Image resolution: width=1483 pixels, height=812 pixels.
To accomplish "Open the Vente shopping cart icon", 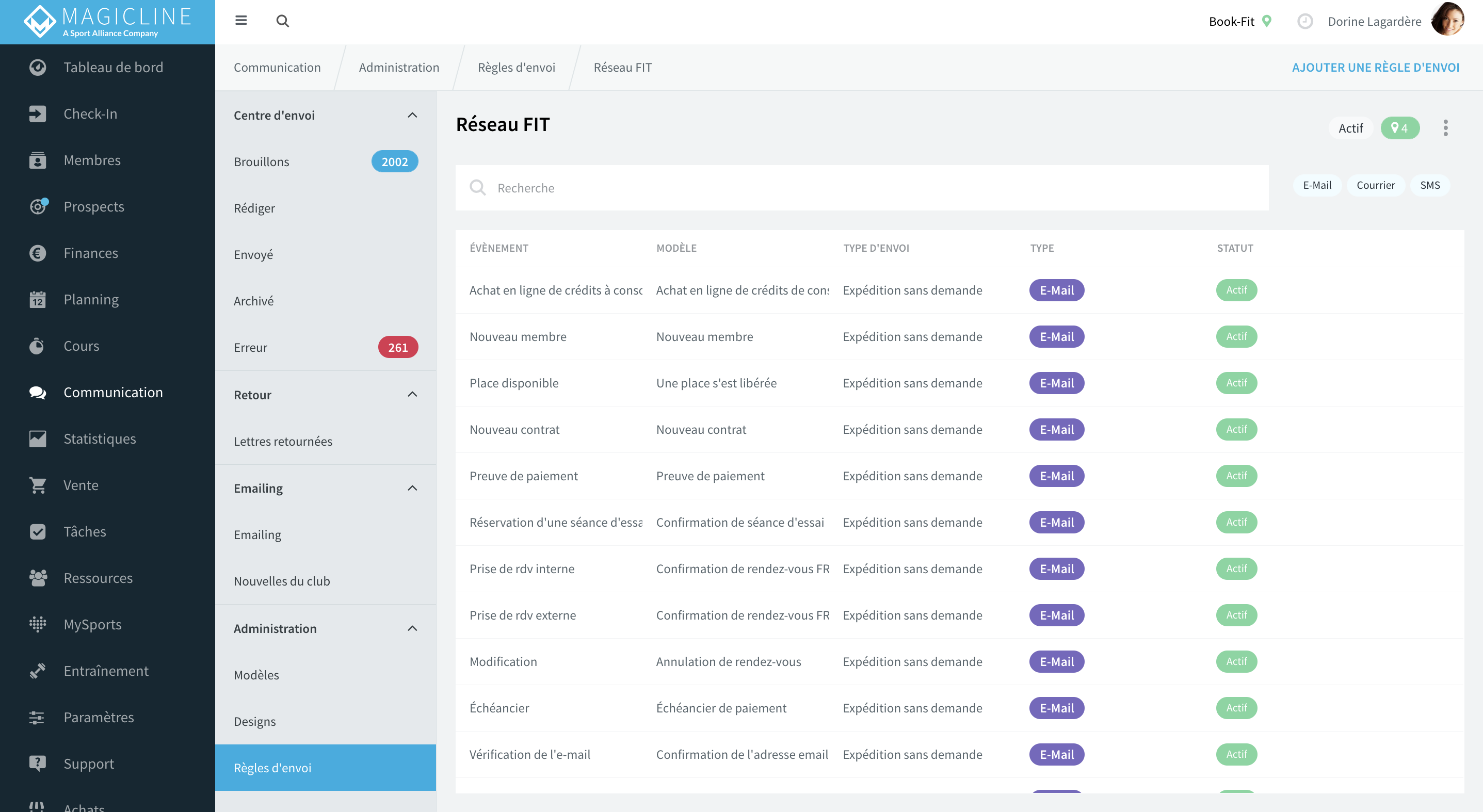I will pos(38,485).
